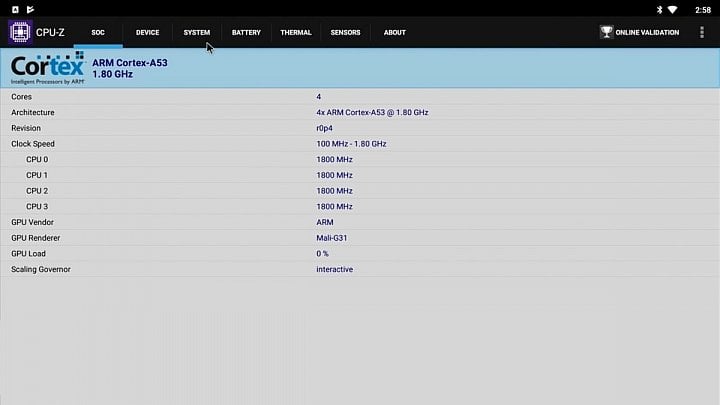Select the CPU 1 row label
This screenshot has height=405, width=720.
(37, 175)
